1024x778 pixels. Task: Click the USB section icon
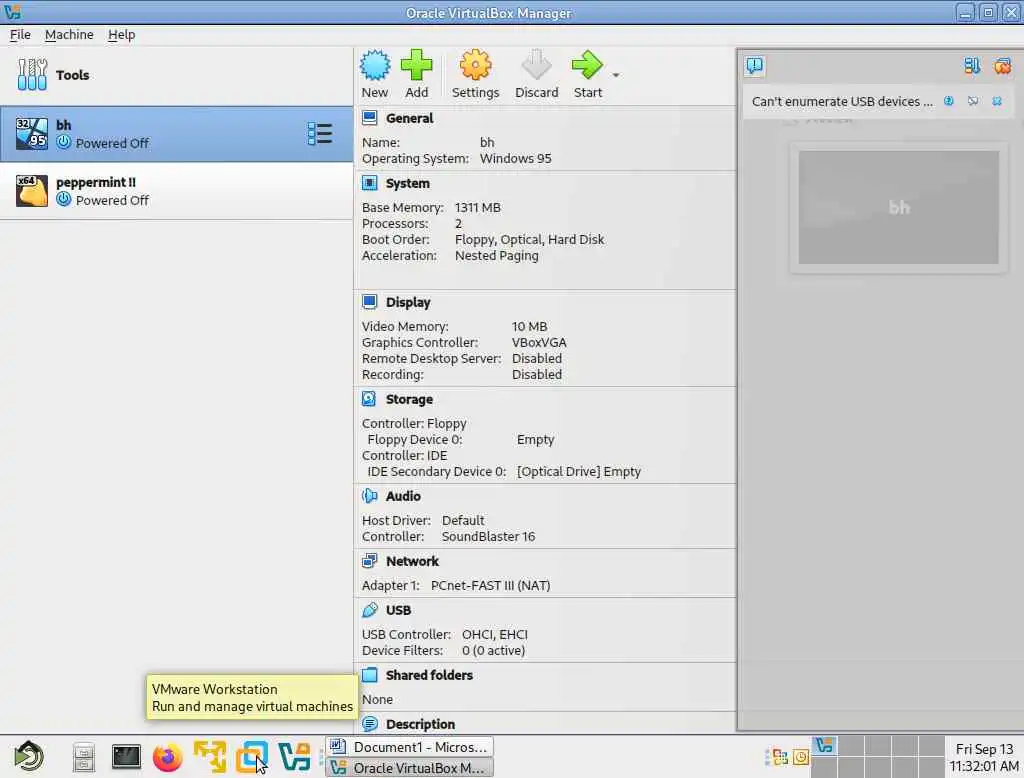[x=370, y=609]
